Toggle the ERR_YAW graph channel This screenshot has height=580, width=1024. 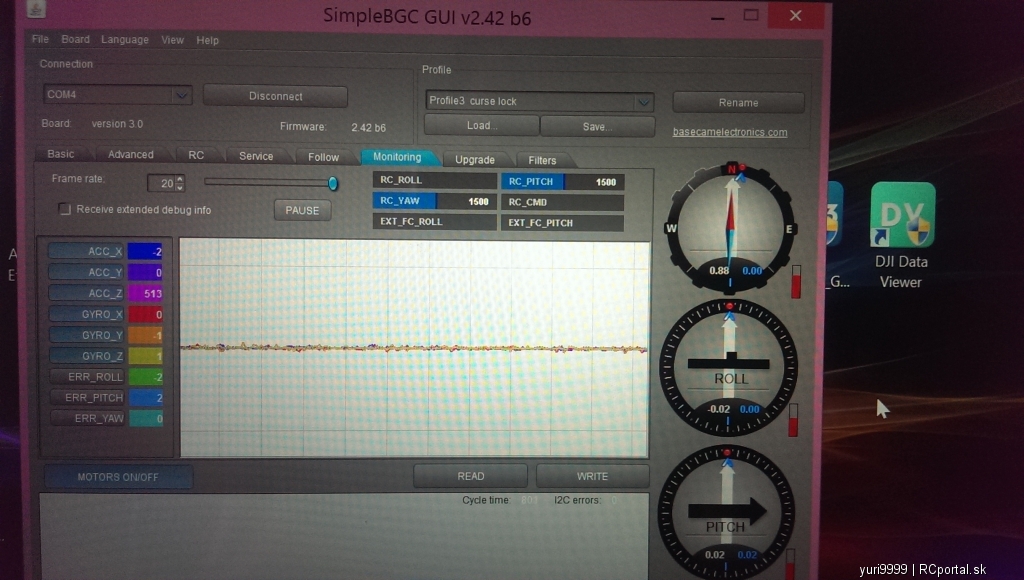coord(87,418)
